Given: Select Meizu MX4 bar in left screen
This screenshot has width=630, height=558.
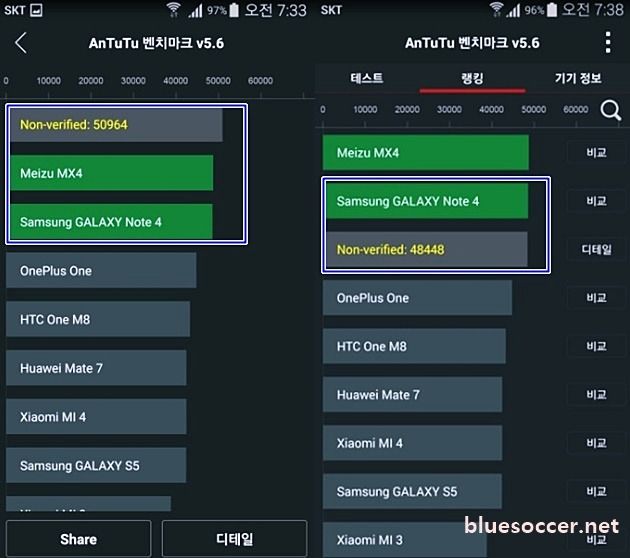Looking at the screenshot, I should (x=112, y=173).
